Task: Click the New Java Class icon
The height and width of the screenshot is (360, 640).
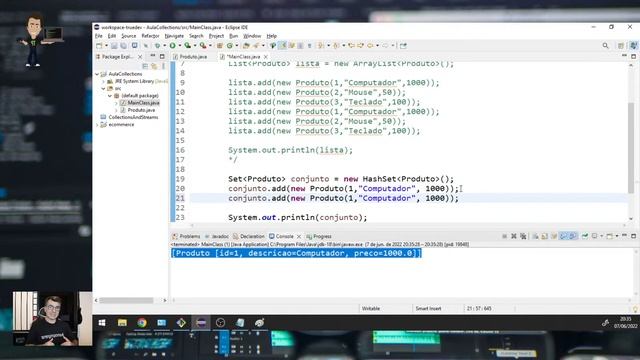Action: [230, 46]
